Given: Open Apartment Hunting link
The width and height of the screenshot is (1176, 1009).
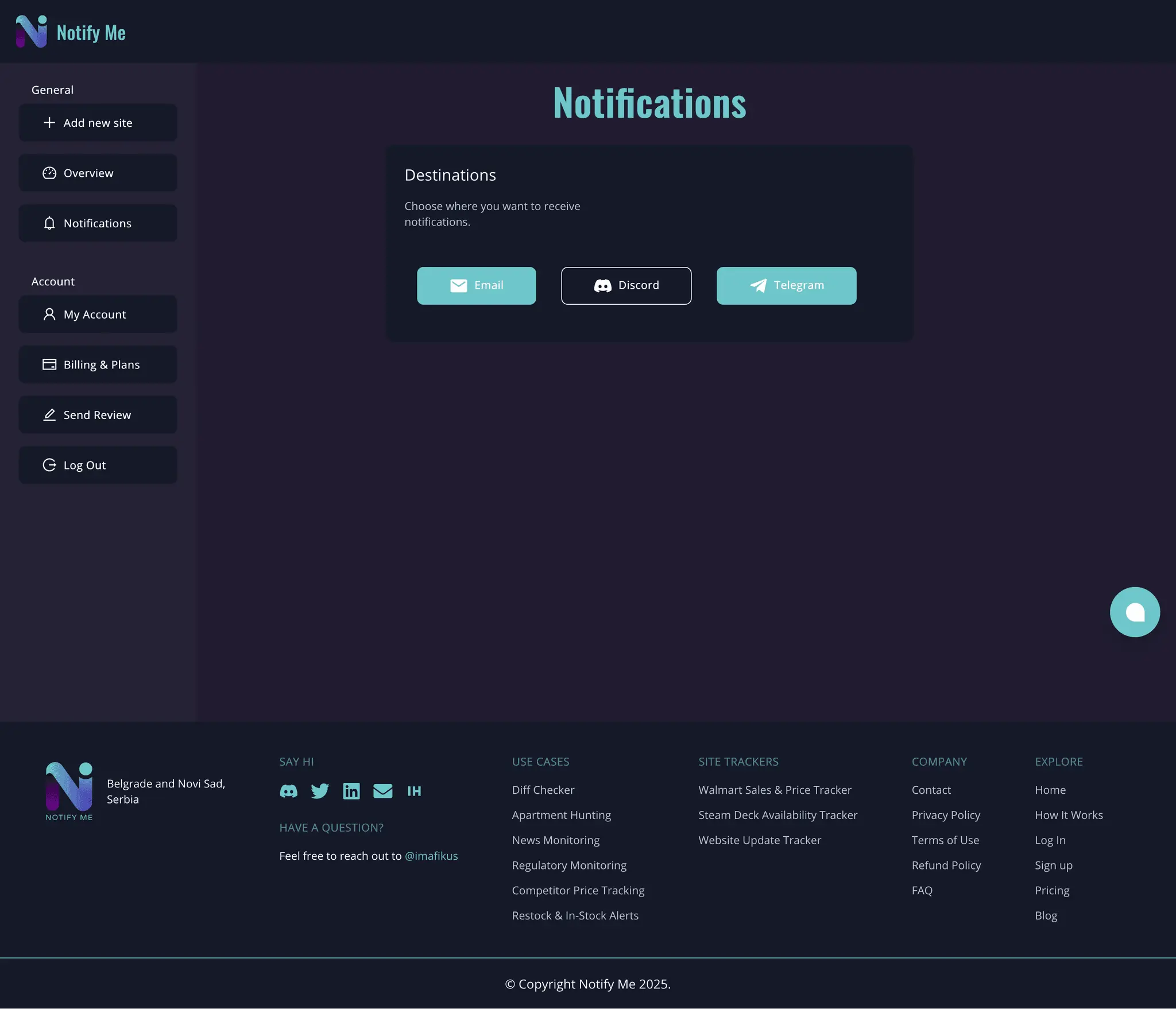Looking at the screenshot, I should (562, 815).
